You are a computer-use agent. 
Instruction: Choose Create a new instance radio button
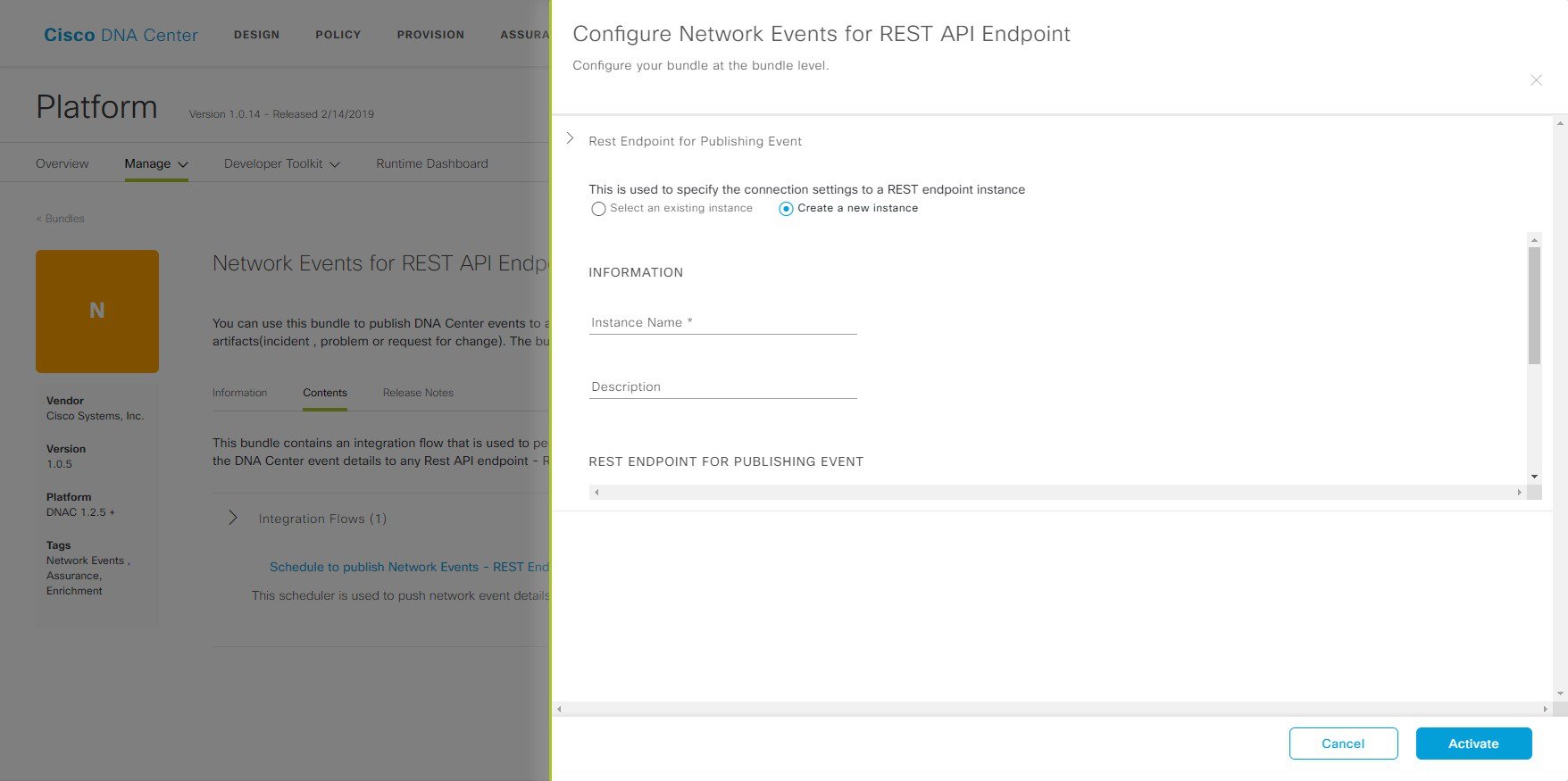coord(786,209)
